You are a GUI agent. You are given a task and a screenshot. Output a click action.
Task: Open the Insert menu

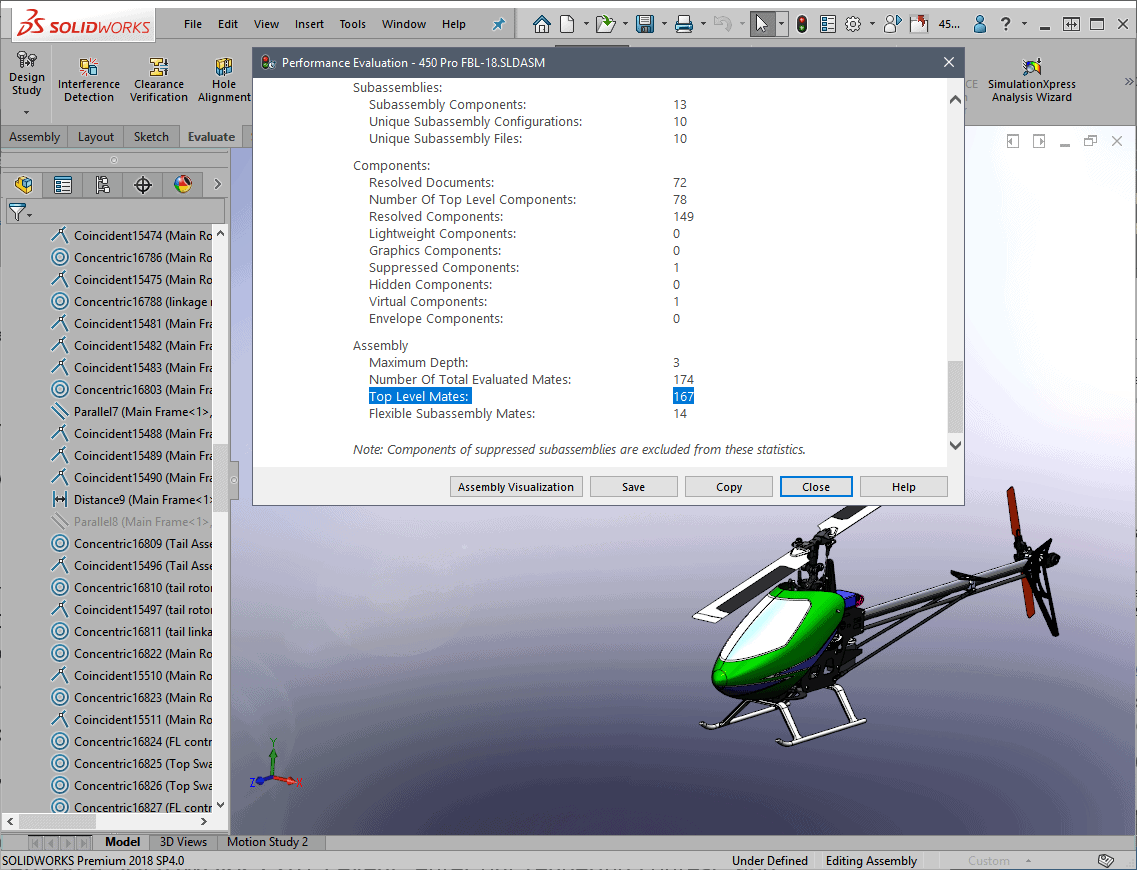309,24
